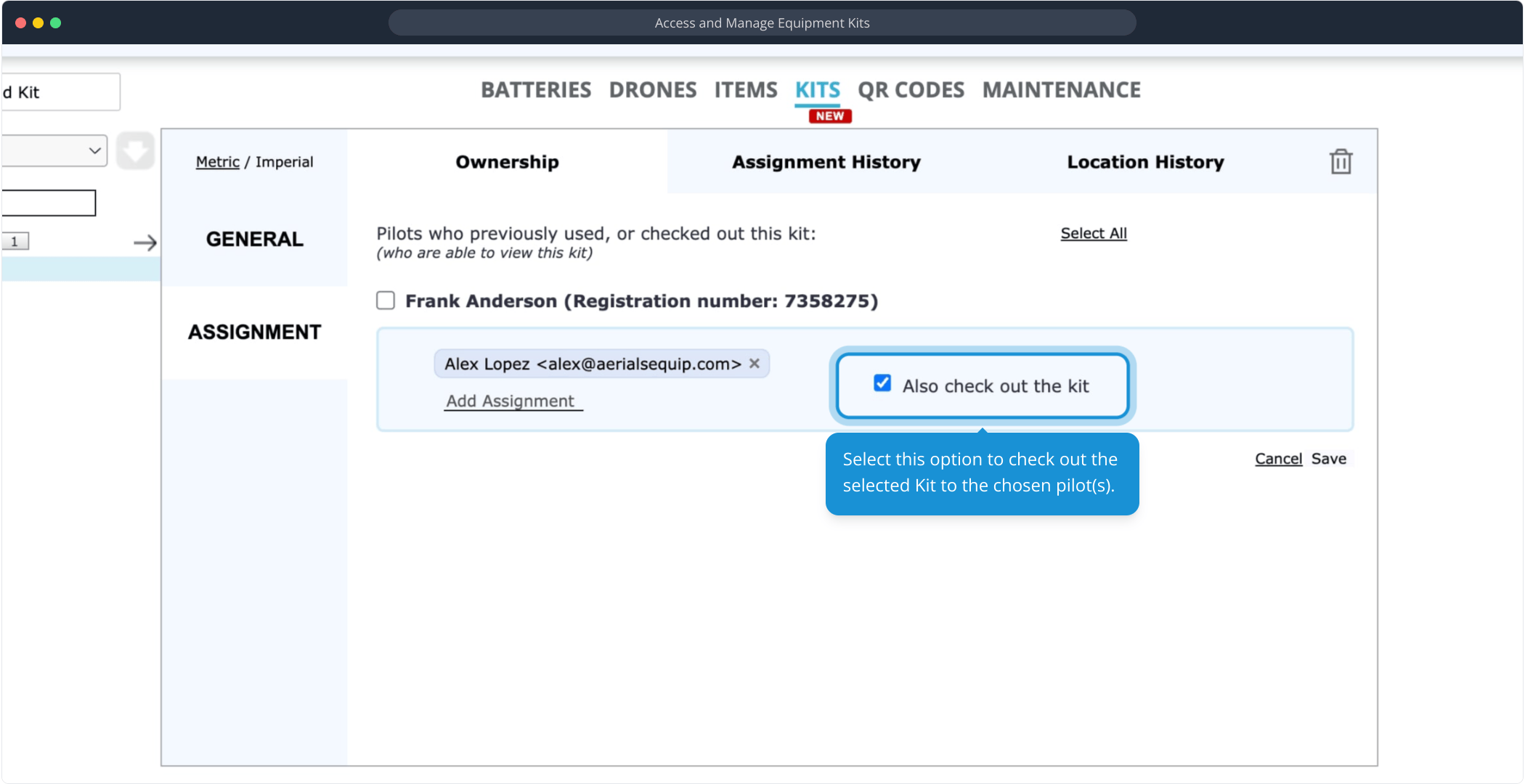Uncheck Also check out the kit
Screen dimensions: 1525x784
coord(882,383)
